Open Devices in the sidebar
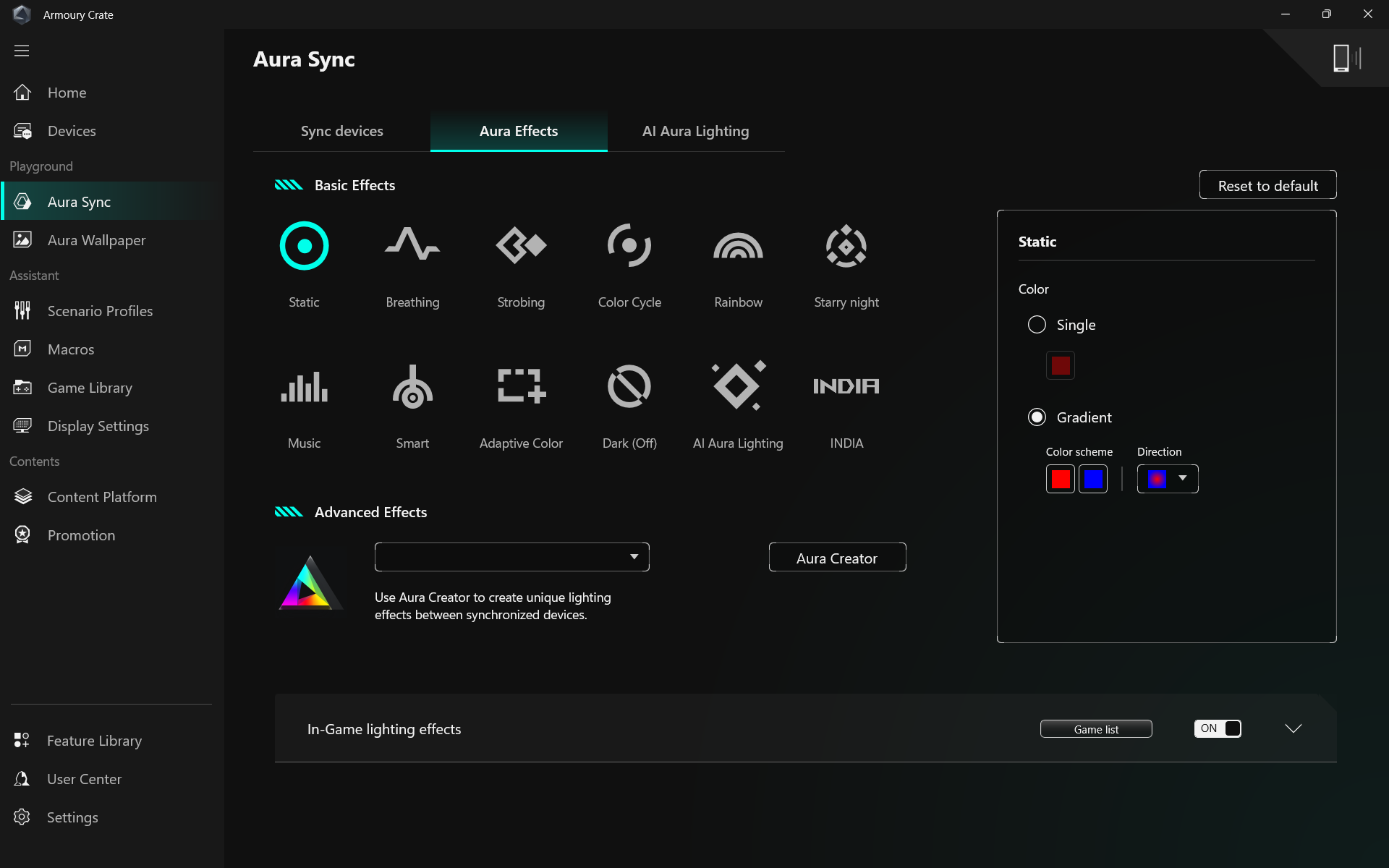 [x=112, y=131]
